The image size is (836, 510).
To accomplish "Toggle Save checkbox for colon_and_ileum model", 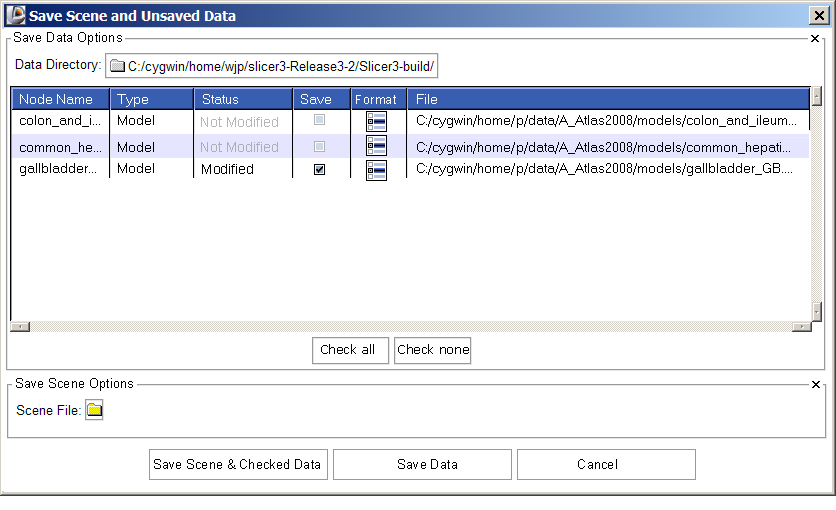I will [319, 121].
